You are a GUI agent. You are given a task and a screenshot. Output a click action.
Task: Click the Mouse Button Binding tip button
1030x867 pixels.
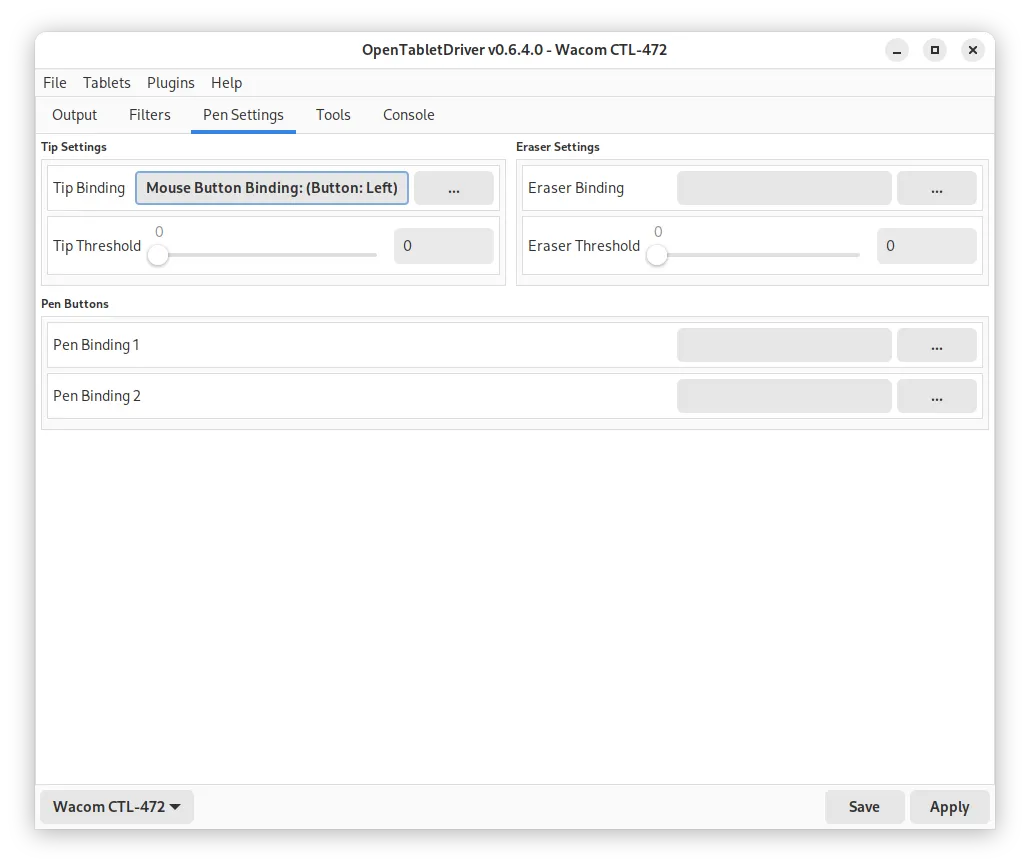(x=272, y=188)
